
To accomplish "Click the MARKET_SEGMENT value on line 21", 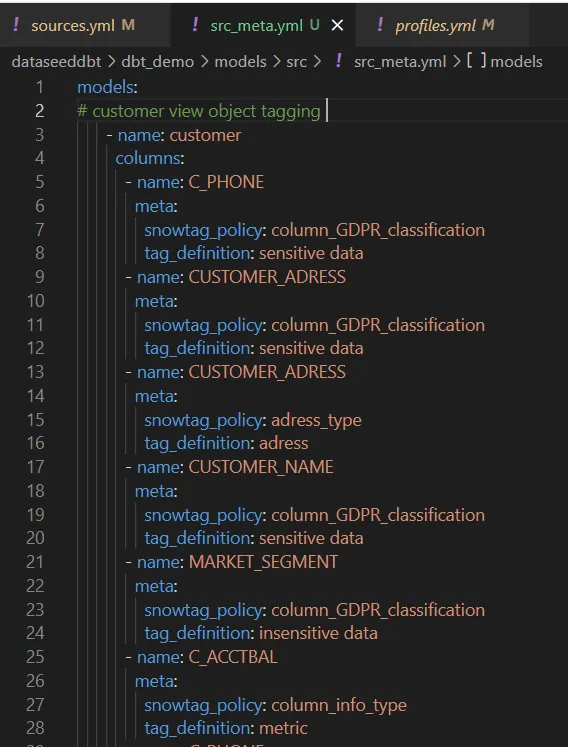I will click(264, 562).
